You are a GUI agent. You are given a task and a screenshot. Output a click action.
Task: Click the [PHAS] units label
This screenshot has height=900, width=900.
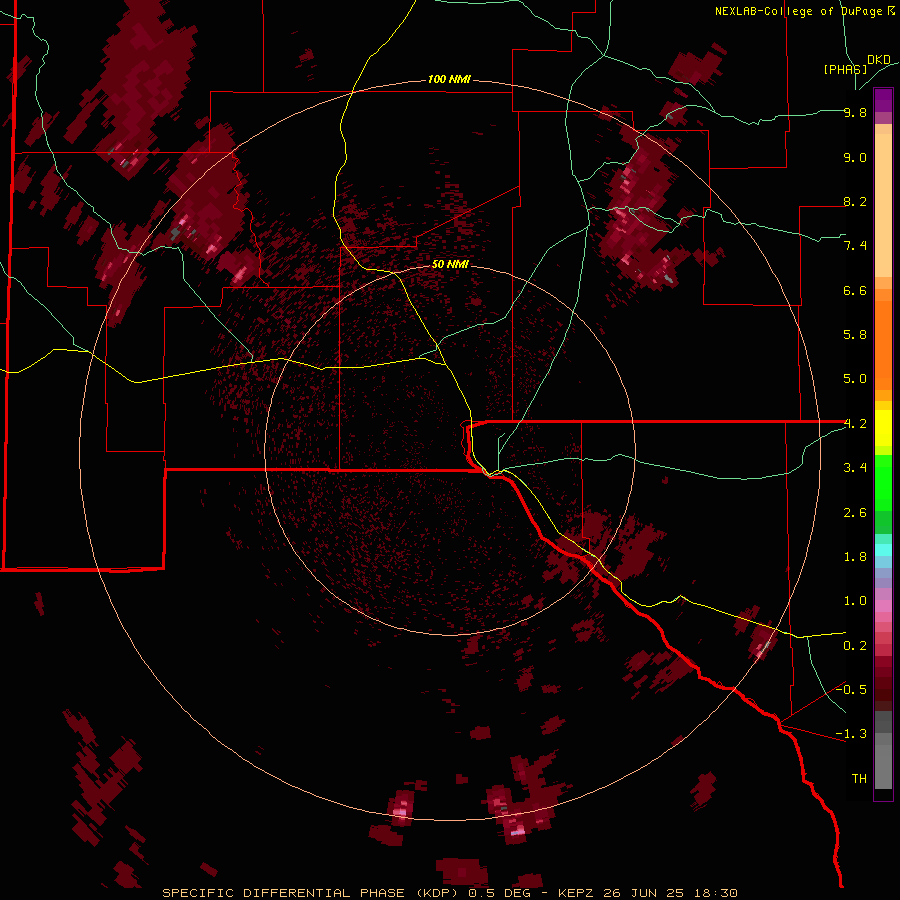(x=845, y=69)
